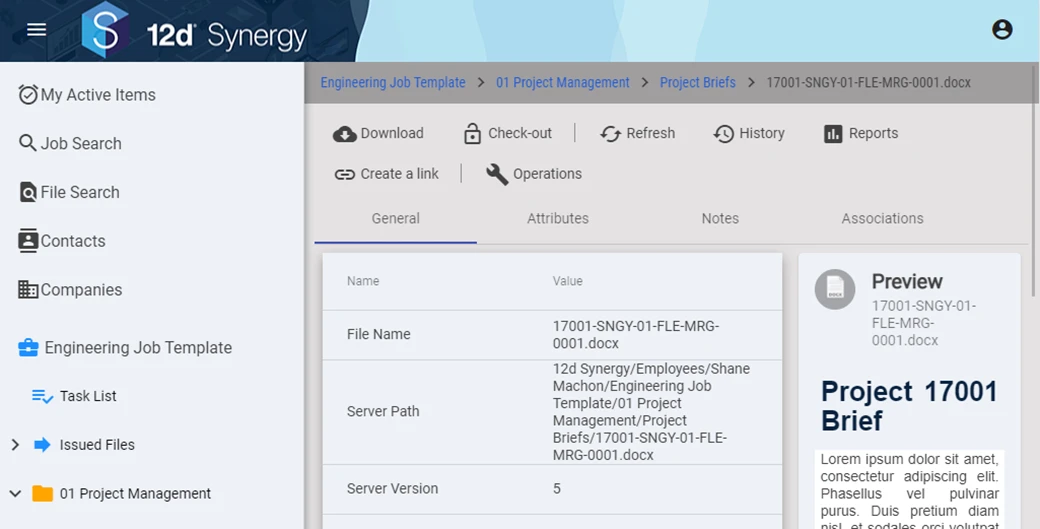Click the Check-out button label
The width and height of the screenshot is (1040, 529).
(520, 133)
